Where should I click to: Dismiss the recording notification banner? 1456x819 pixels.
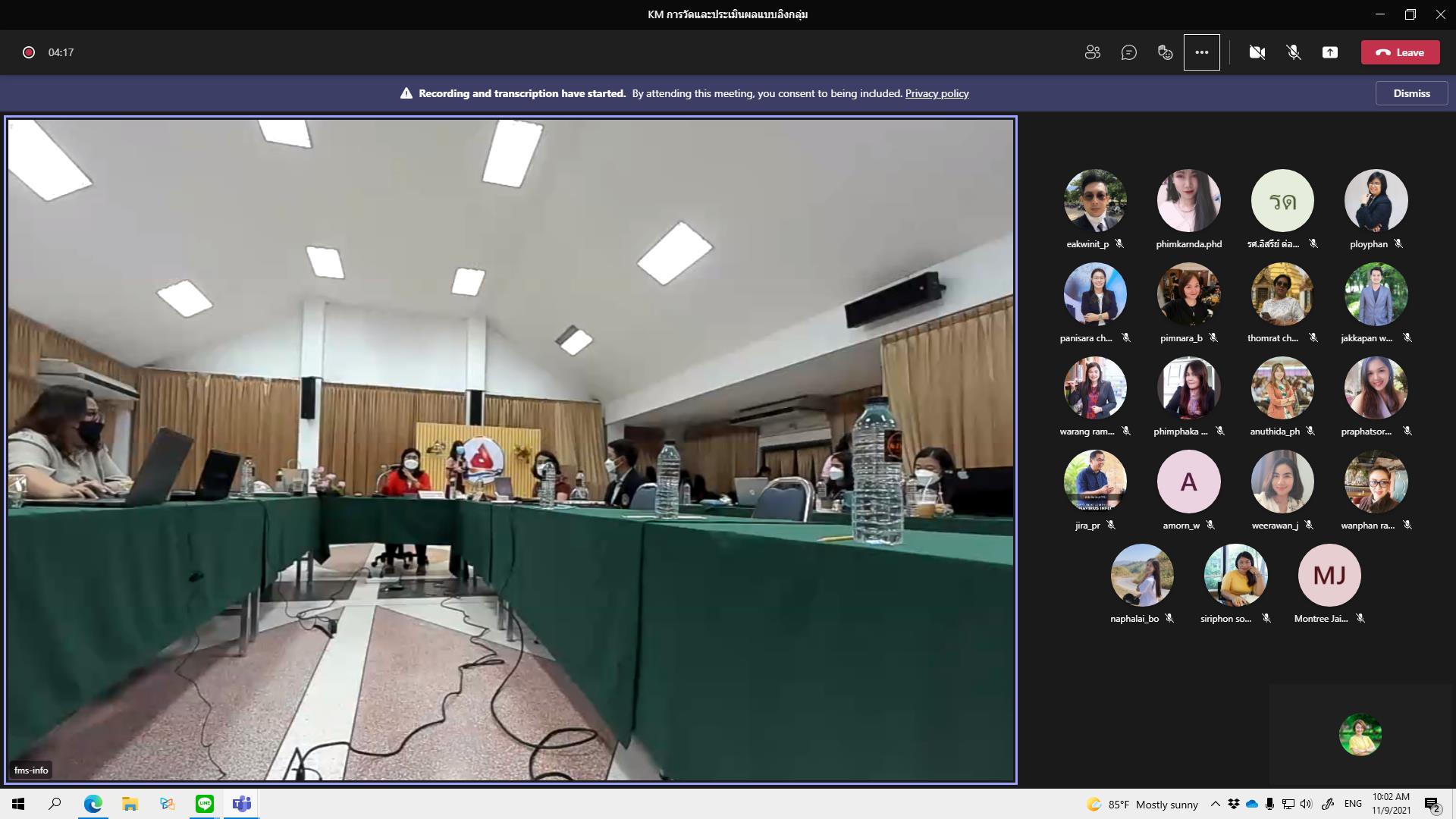(x=1411, y=93)
